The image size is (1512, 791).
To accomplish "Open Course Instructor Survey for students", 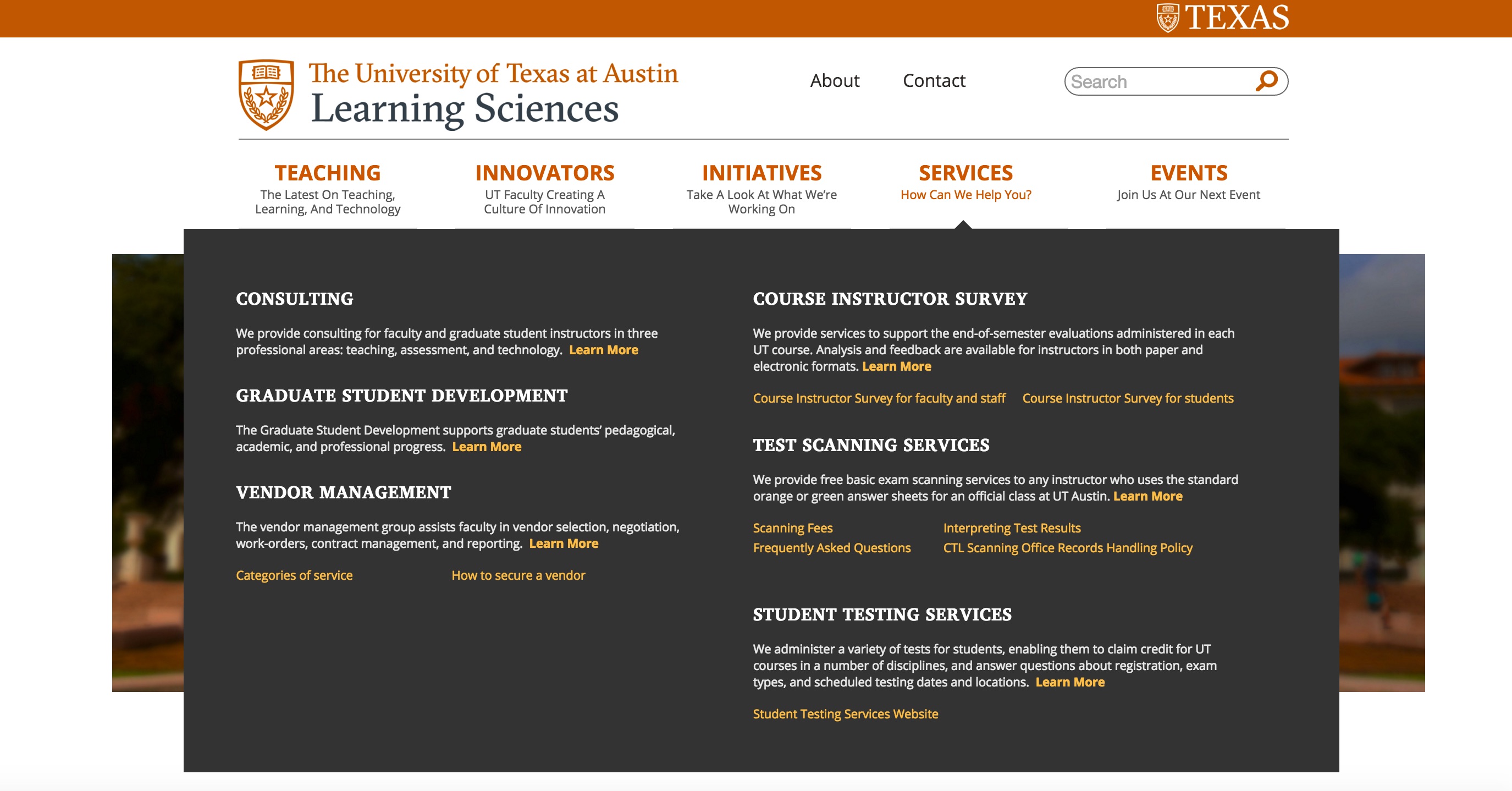I will (x=1128, y=398).
